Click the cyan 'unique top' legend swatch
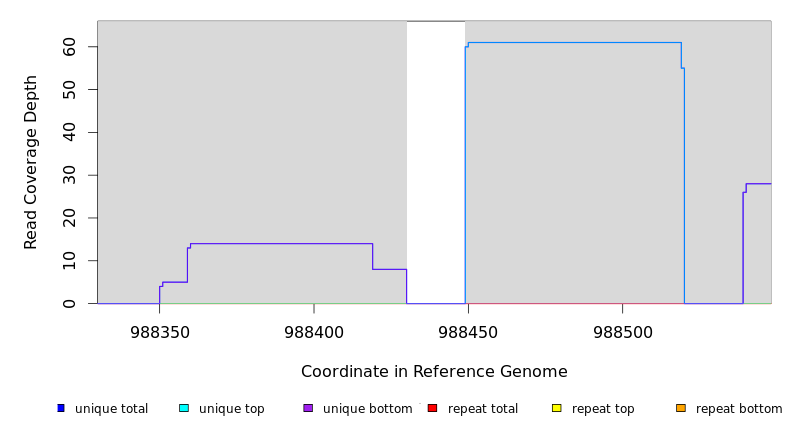 point(184,408)
